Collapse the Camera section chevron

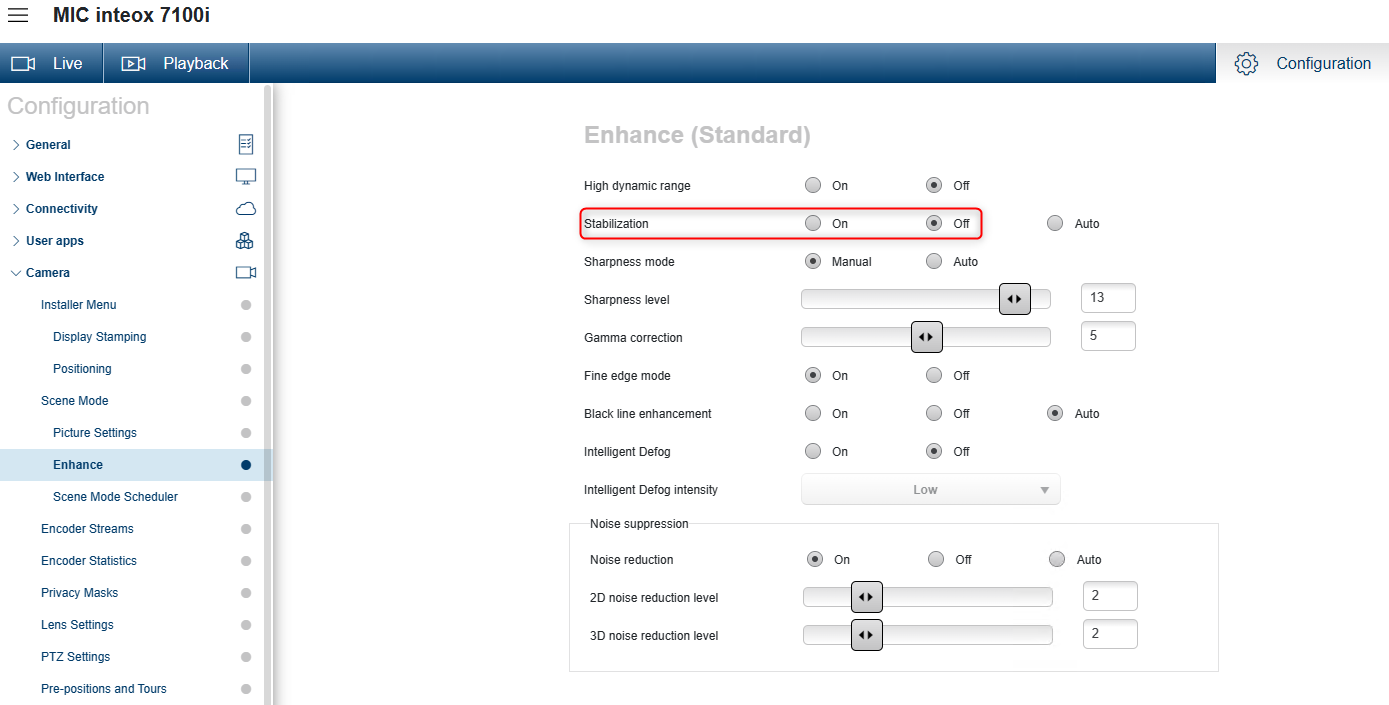[16, 273]
